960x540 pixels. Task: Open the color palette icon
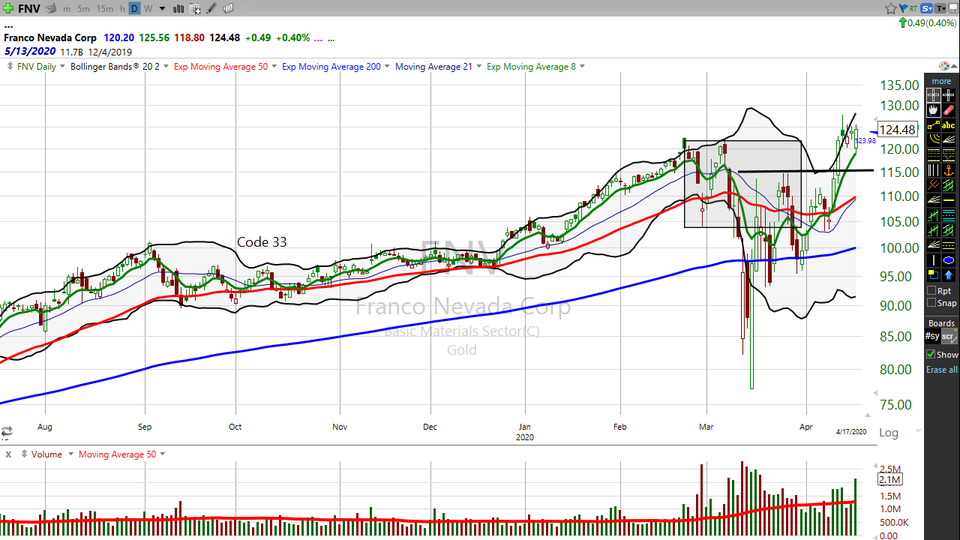tap(944, 66)
